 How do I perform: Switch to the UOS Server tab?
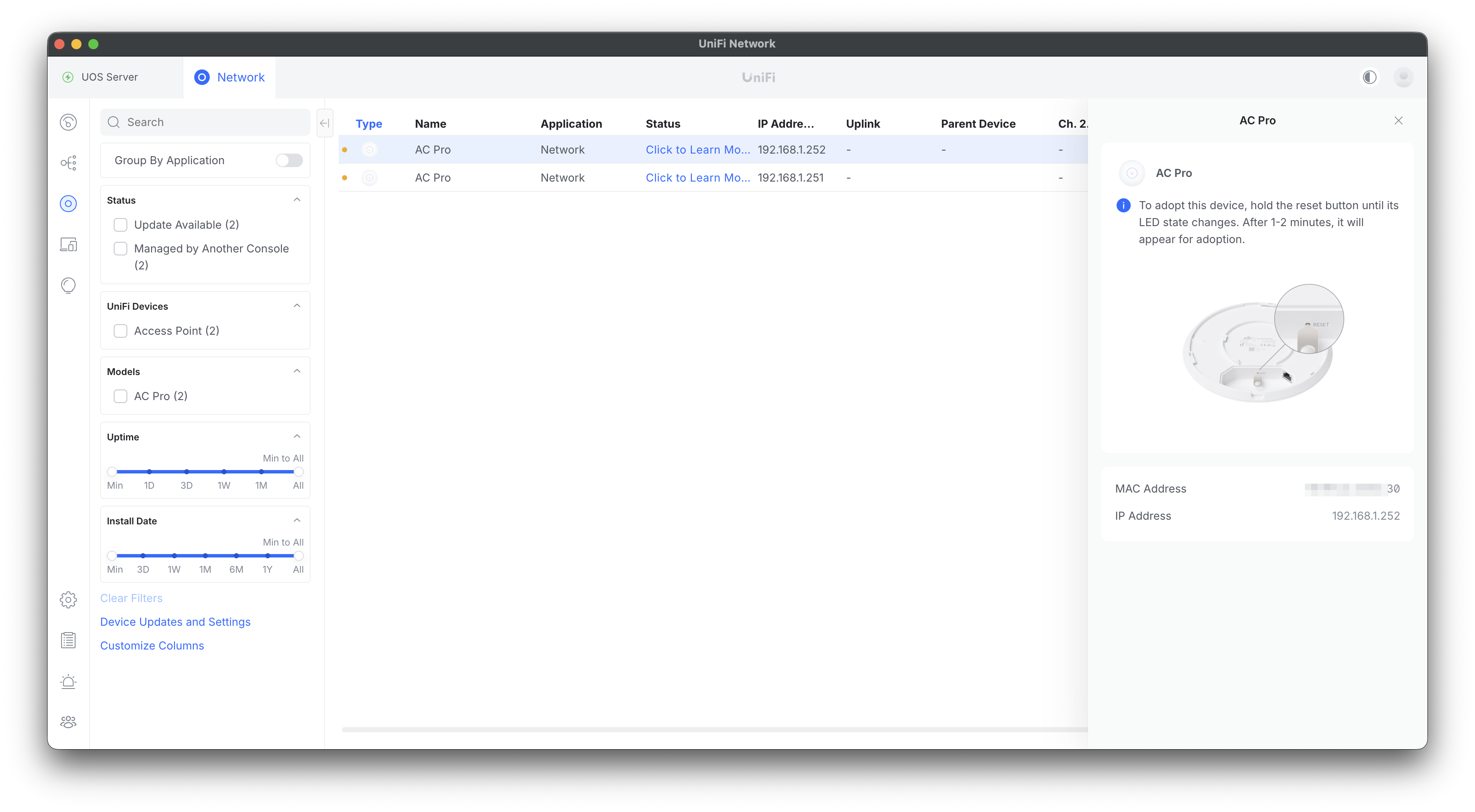[109, 77]
